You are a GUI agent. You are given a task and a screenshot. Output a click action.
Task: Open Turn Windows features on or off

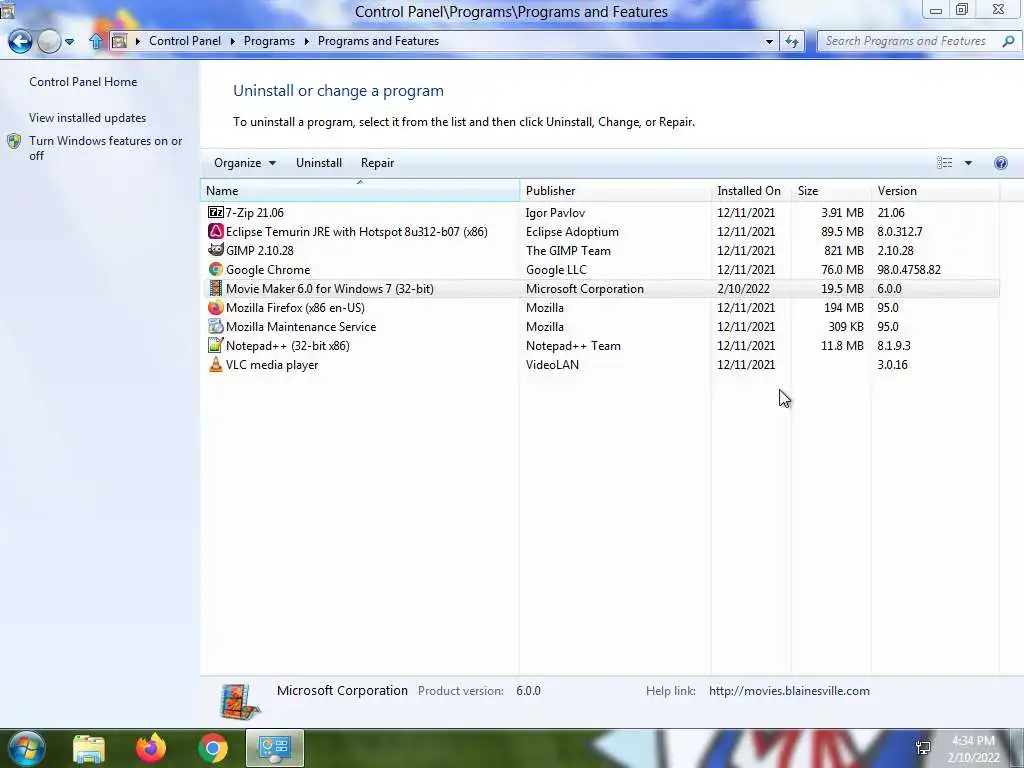(x=105, y=148)
